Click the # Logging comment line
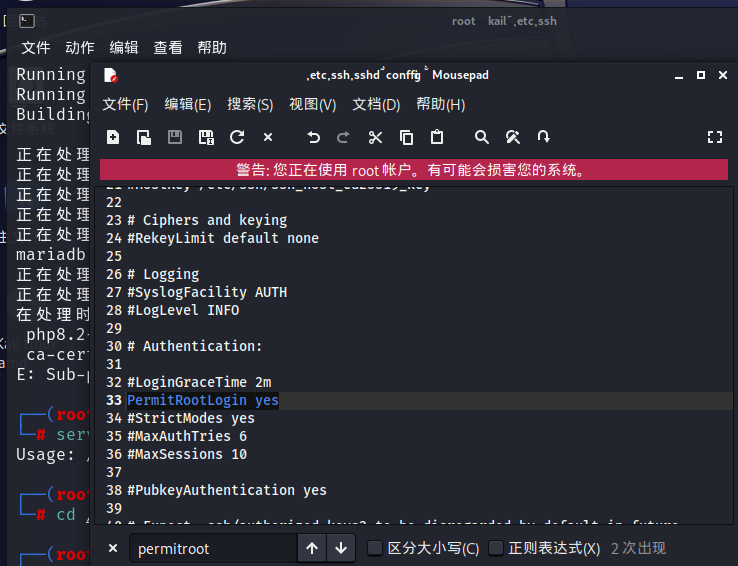This screenshot has height=566, width=738. pyautogui.click(x=163, y=274)
